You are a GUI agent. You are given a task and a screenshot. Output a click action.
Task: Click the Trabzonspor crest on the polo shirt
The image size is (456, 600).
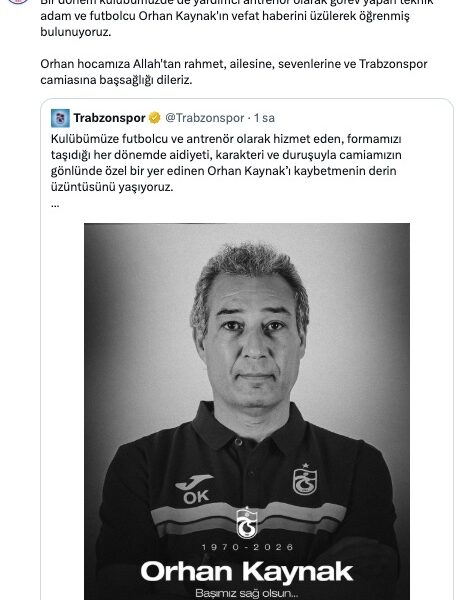click(x=305, y=479)
